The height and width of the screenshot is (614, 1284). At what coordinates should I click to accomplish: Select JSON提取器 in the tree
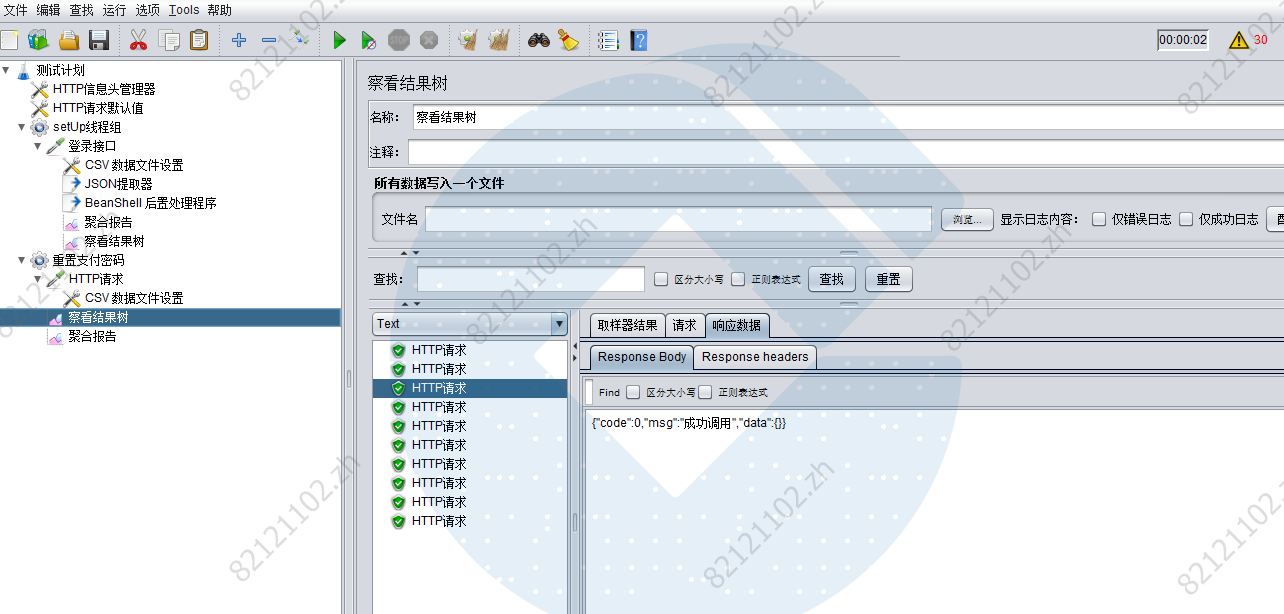coord(118,184)
